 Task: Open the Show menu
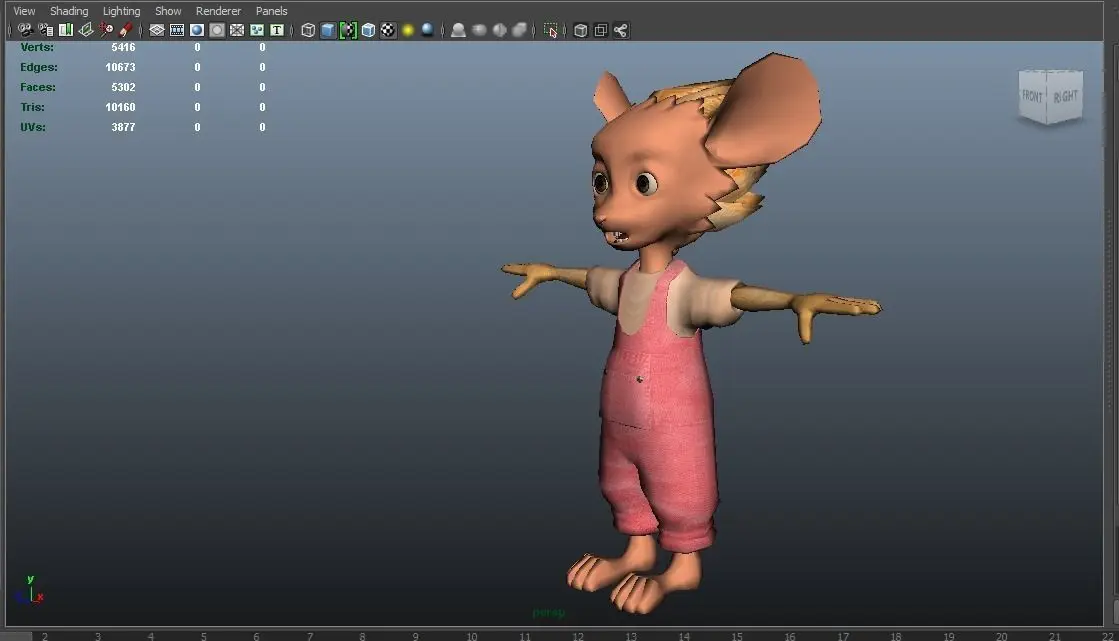tap(168, 11)
